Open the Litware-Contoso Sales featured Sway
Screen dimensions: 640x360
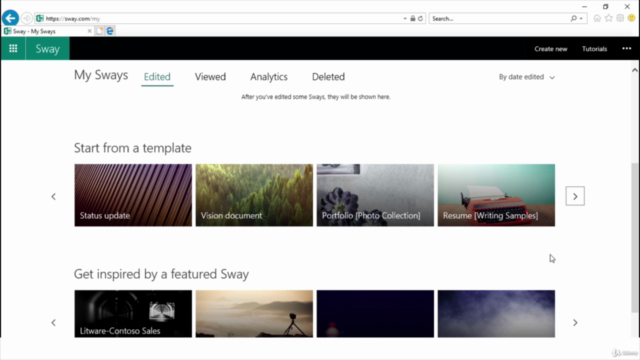[133, 313]
